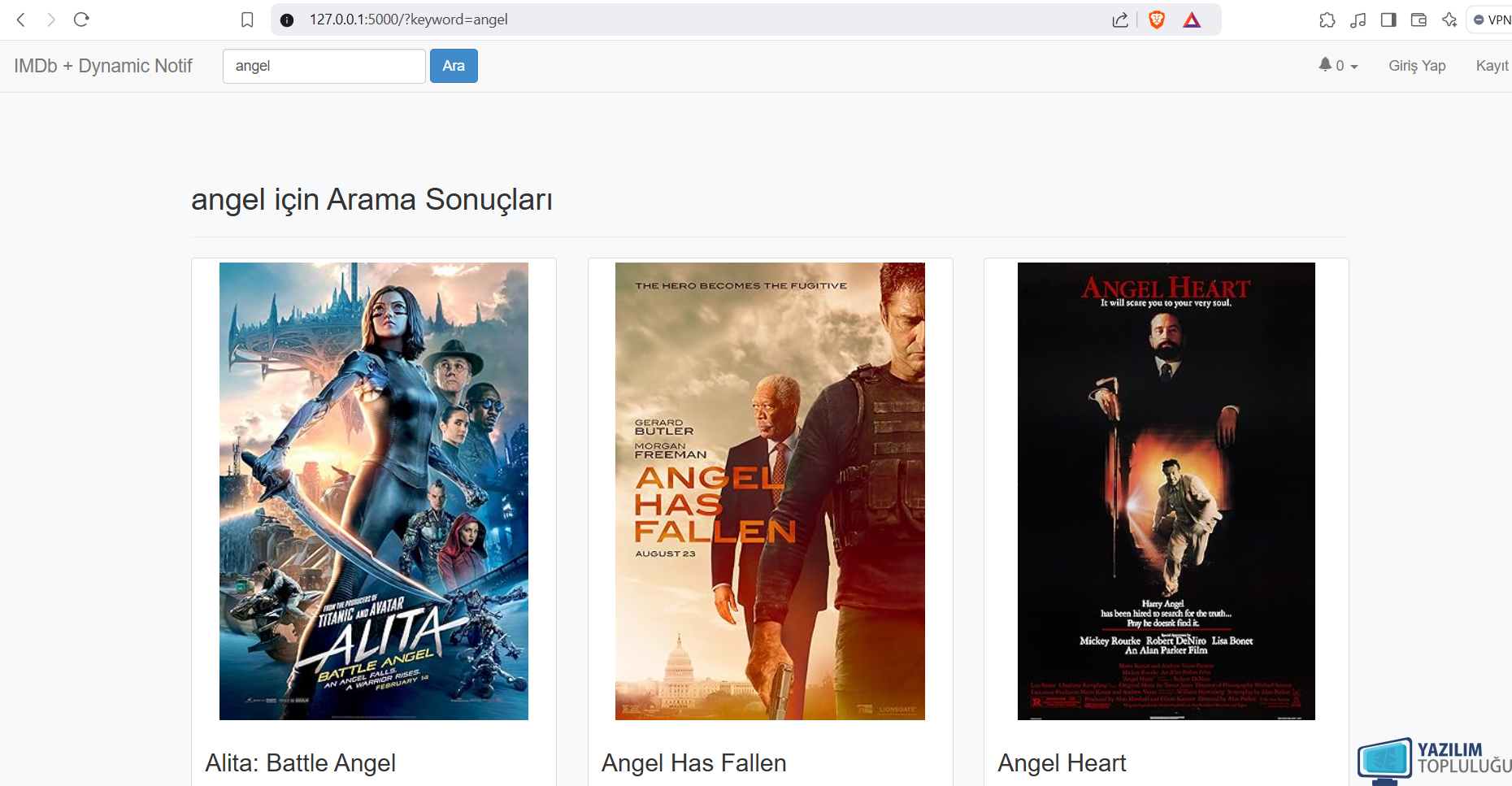Image resolution: width=1512 pixels, height=786 pixels.
Task: Click the VPN button
Action: (1491, 20)
